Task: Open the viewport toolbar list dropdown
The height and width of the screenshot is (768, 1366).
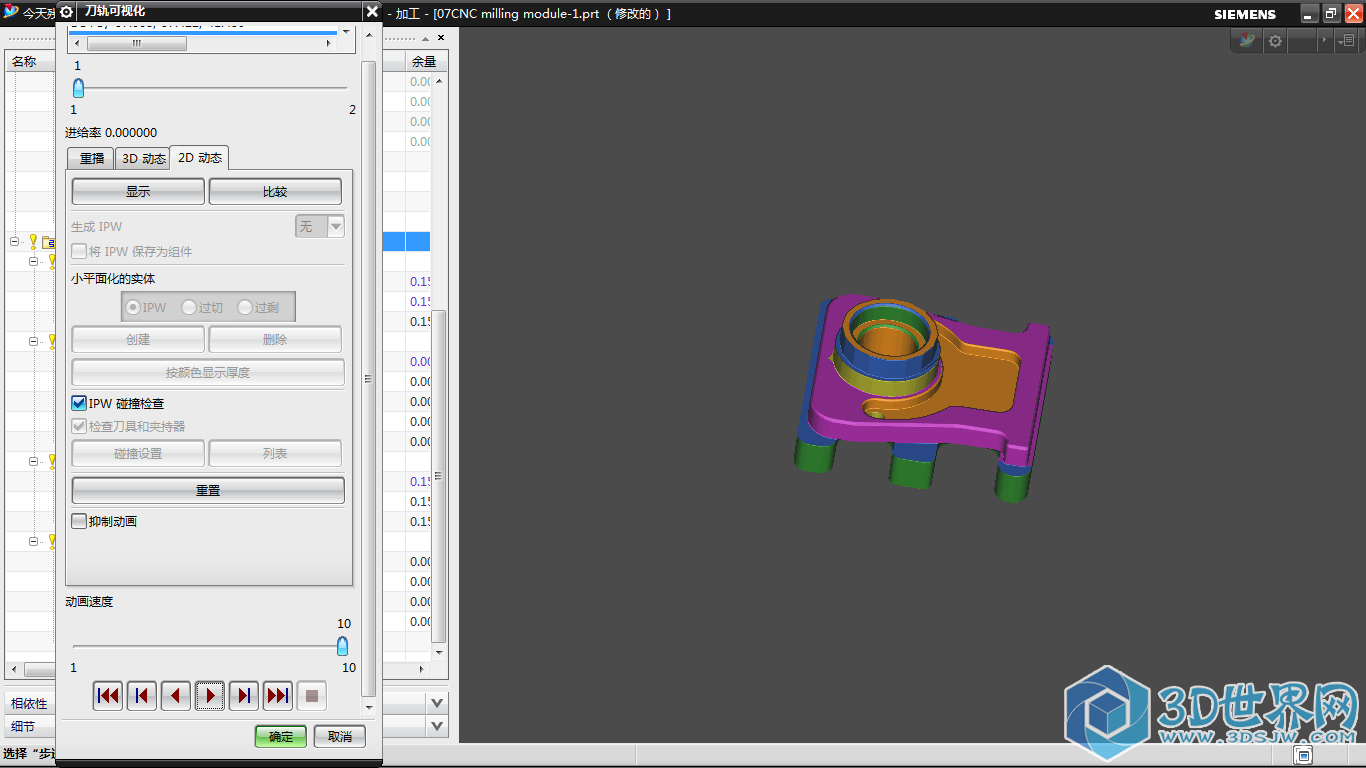Action: pos(1346,41)
